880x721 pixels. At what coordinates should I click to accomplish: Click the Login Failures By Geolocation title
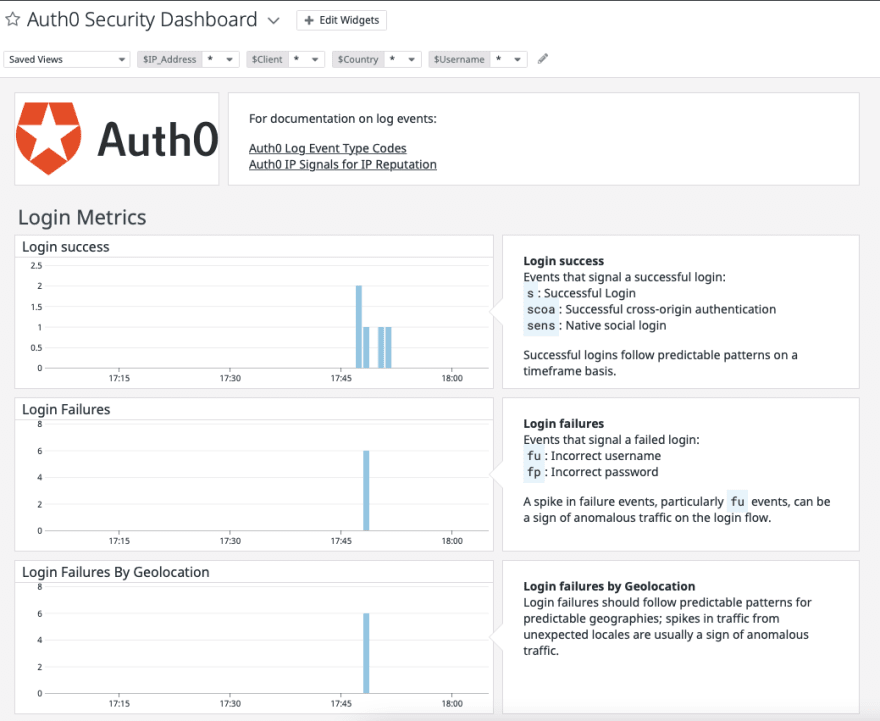coord(116,572)
